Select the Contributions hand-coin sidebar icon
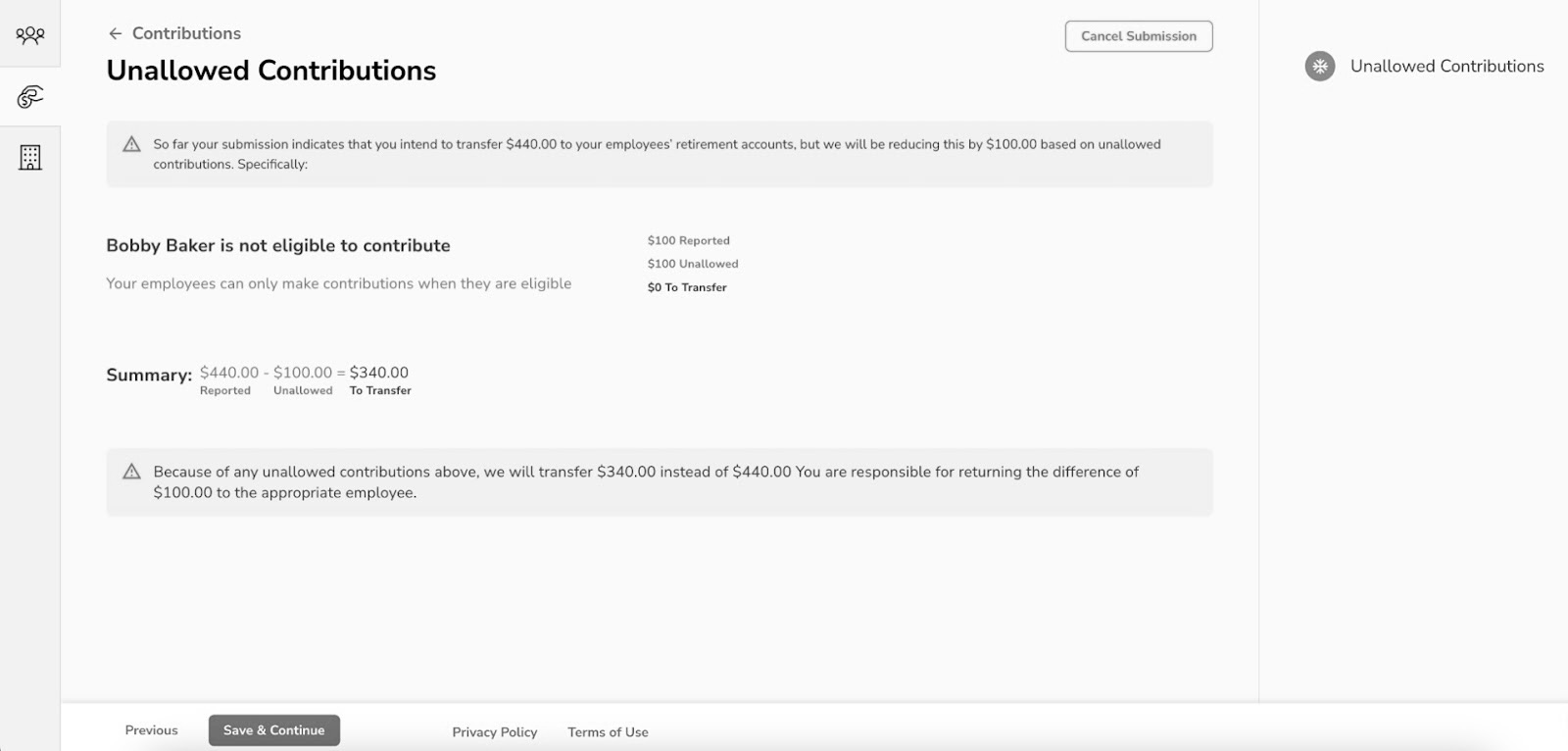 [x=30, y=97]
